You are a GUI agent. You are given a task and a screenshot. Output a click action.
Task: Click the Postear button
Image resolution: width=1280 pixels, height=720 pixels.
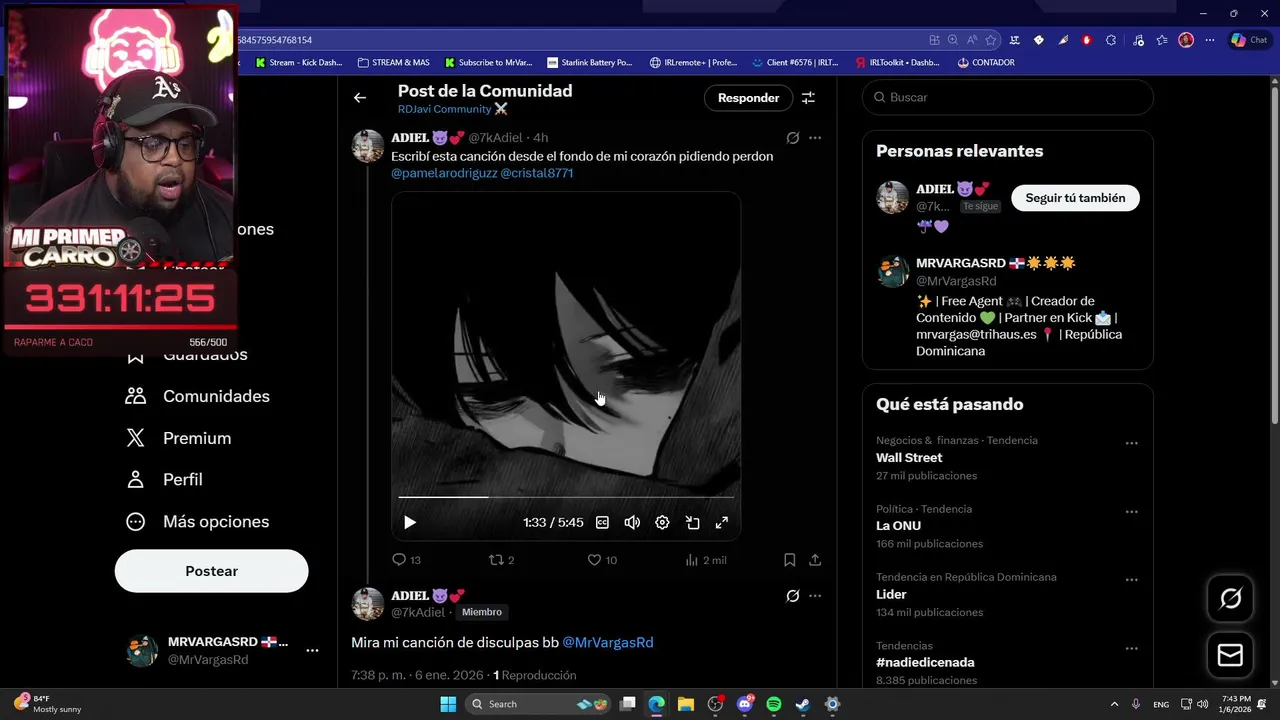click(211, 571)
